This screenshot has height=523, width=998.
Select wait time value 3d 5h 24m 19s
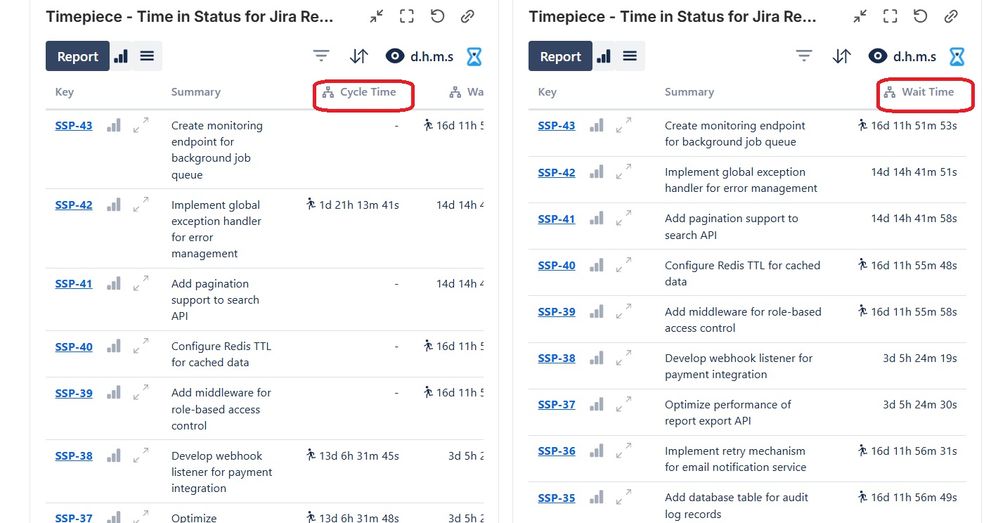(920, 358)
